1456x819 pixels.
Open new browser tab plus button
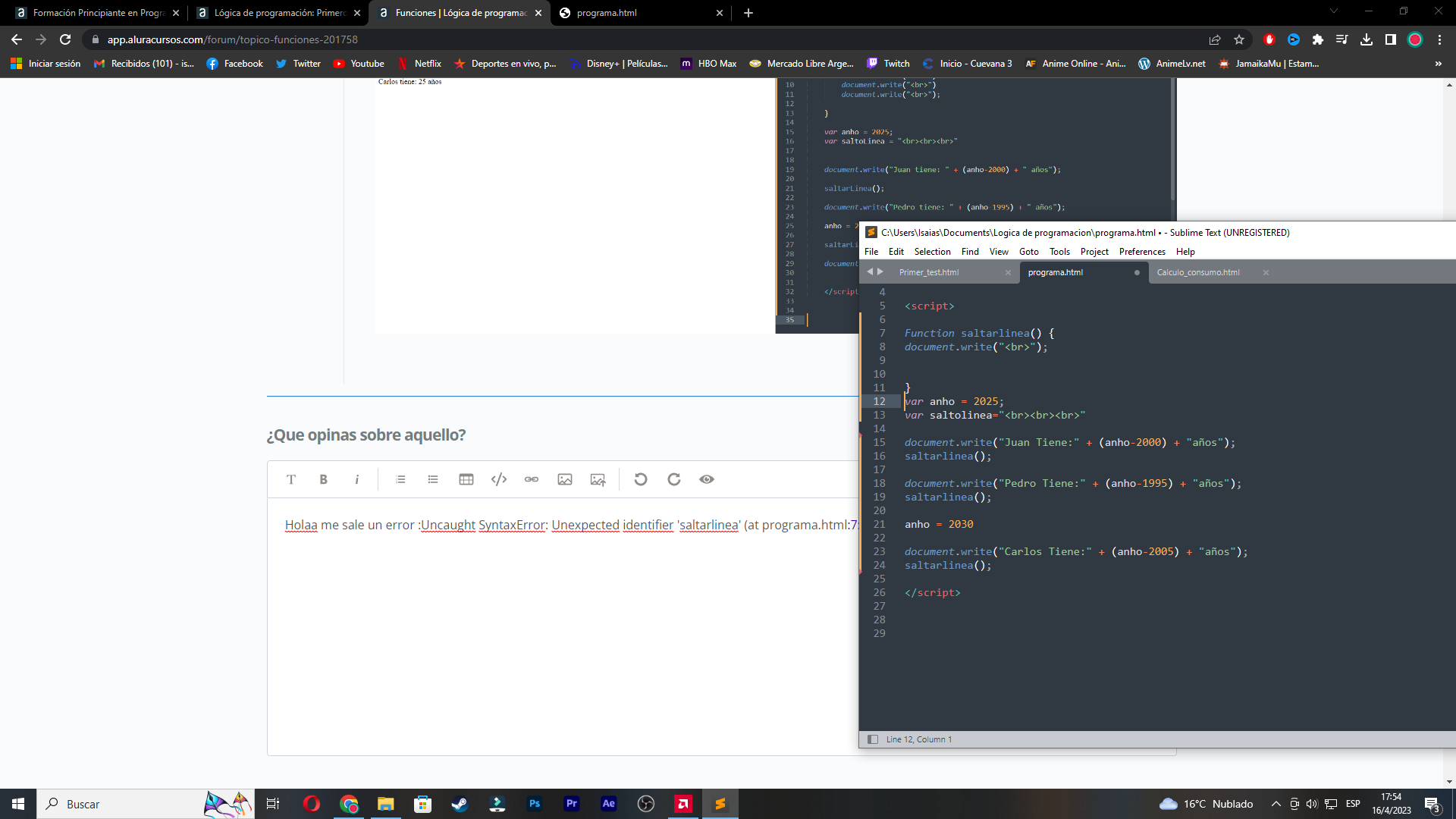(748, 13)
